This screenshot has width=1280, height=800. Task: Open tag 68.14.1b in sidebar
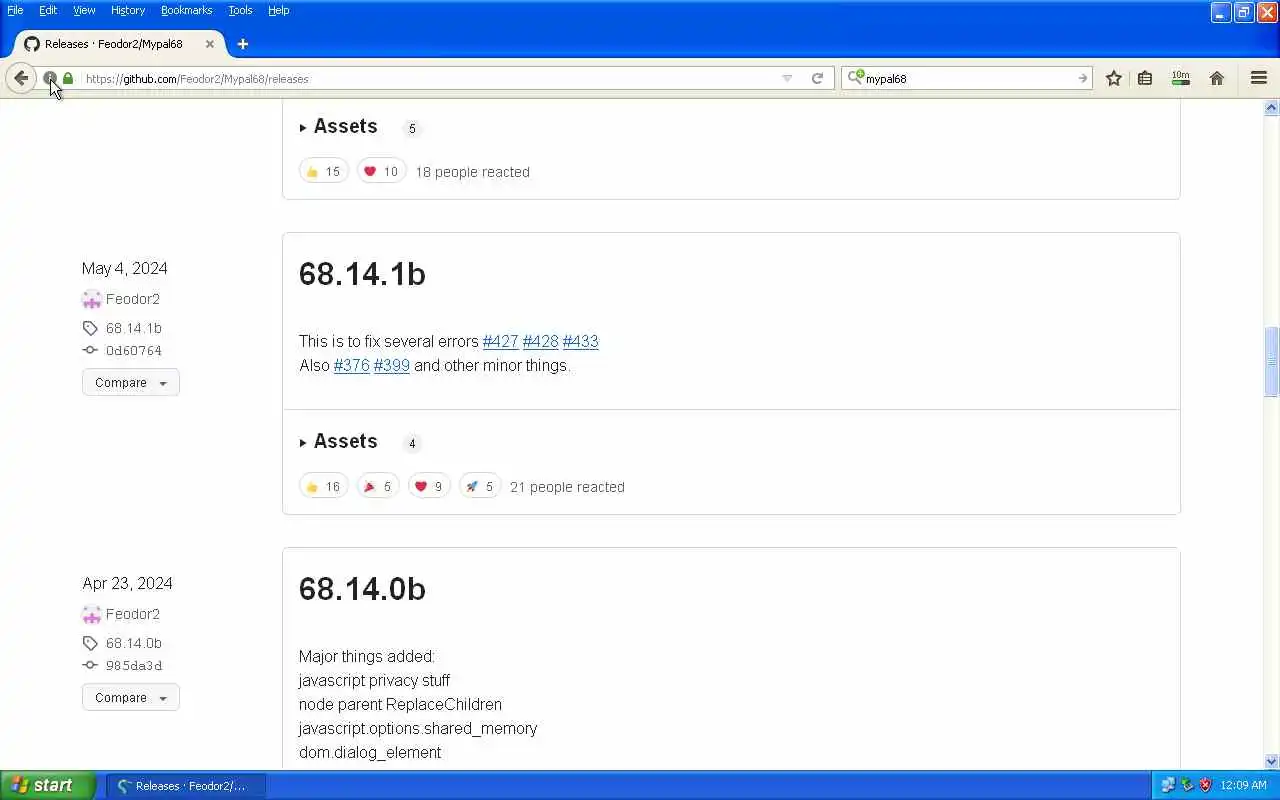click(133, 328)
